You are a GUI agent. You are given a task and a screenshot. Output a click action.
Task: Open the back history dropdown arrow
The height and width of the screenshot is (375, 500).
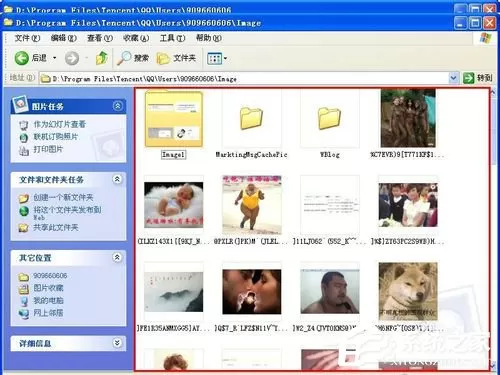[x=55, y=58]
